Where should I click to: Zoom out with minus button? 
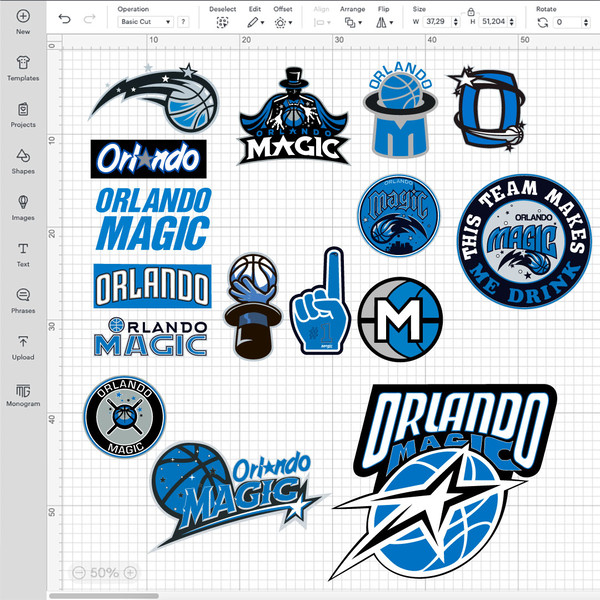tap(79, 572)
